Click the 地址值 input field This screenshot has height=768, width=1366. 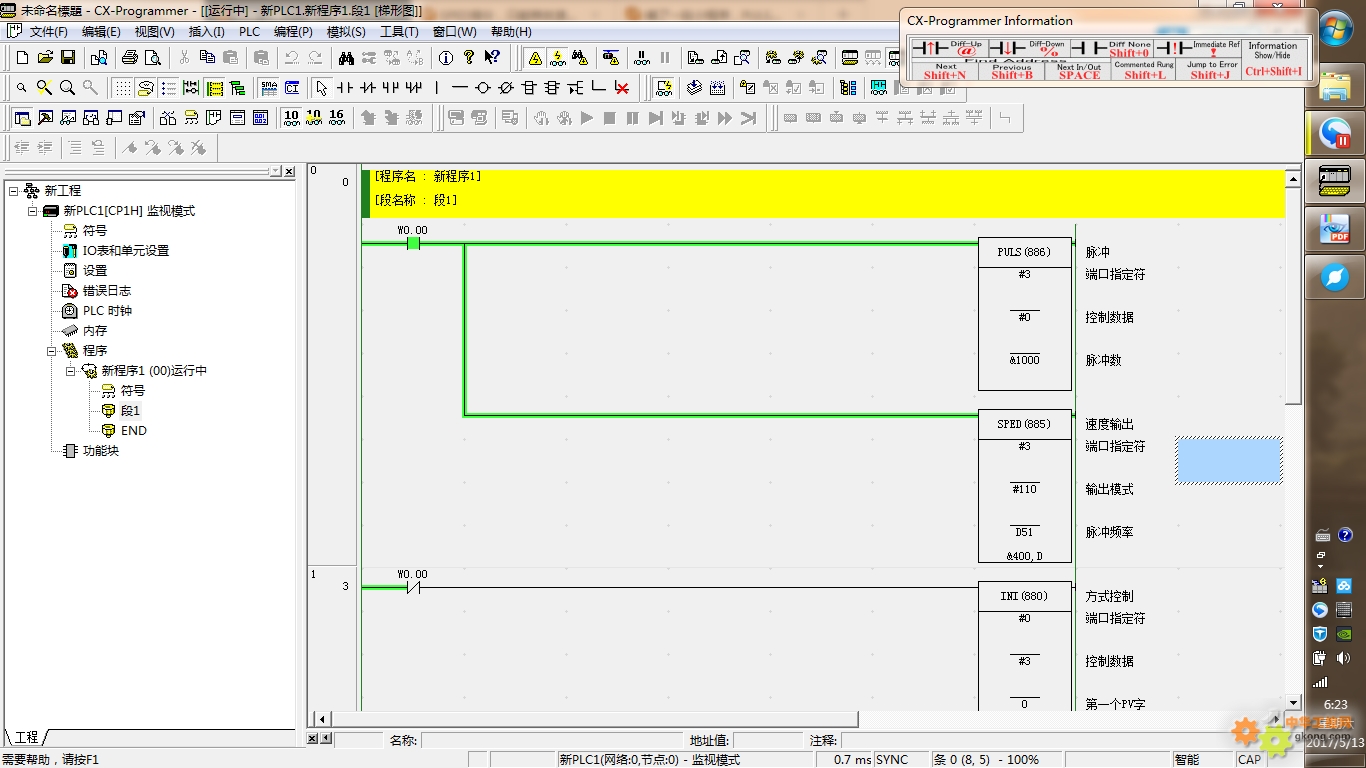(x=768, y=740)
